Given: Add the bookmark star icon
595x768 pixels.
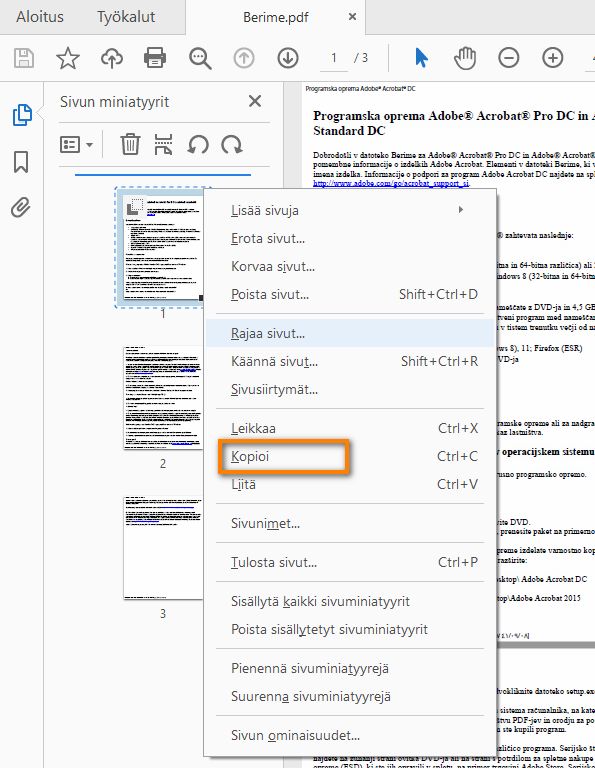Looking at the screenshot, I should 68,58.
